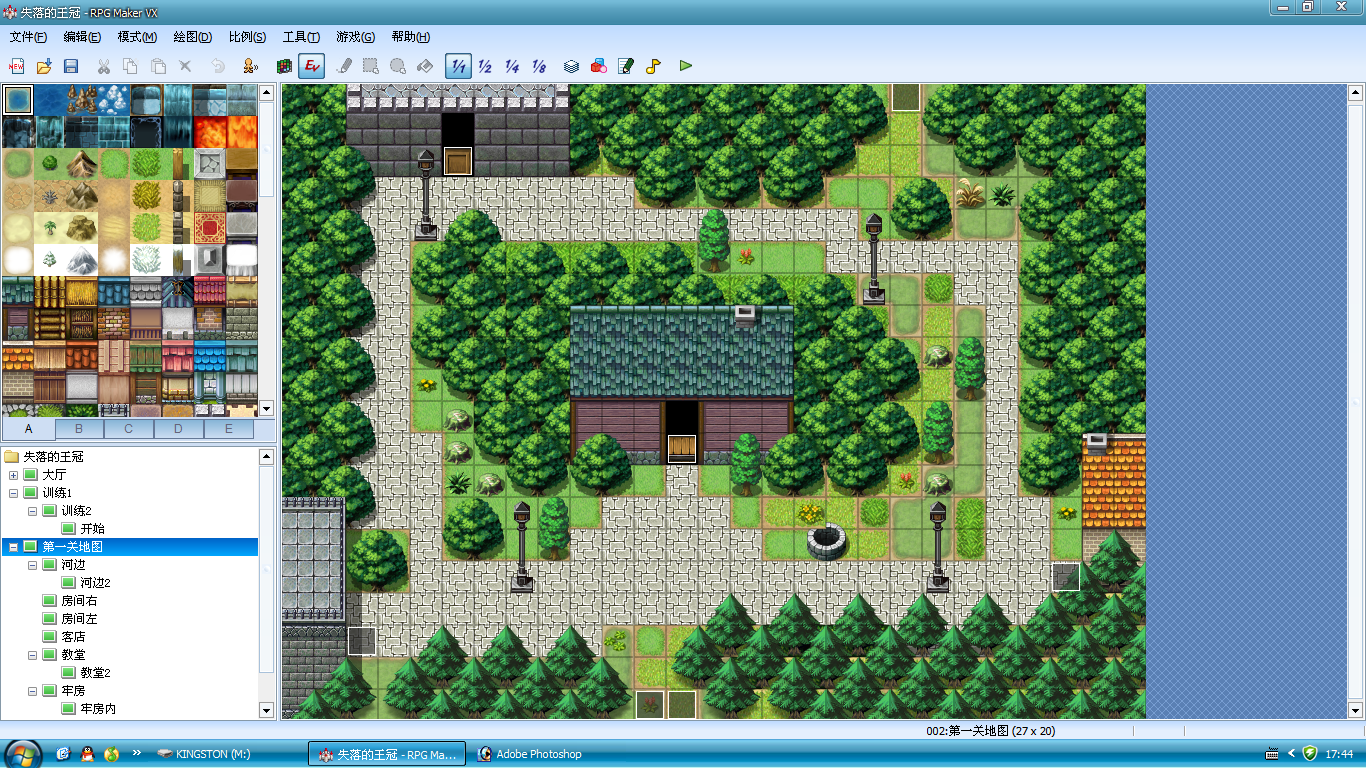Collapse the 第一关地图 map node

(x=13, y=547)
